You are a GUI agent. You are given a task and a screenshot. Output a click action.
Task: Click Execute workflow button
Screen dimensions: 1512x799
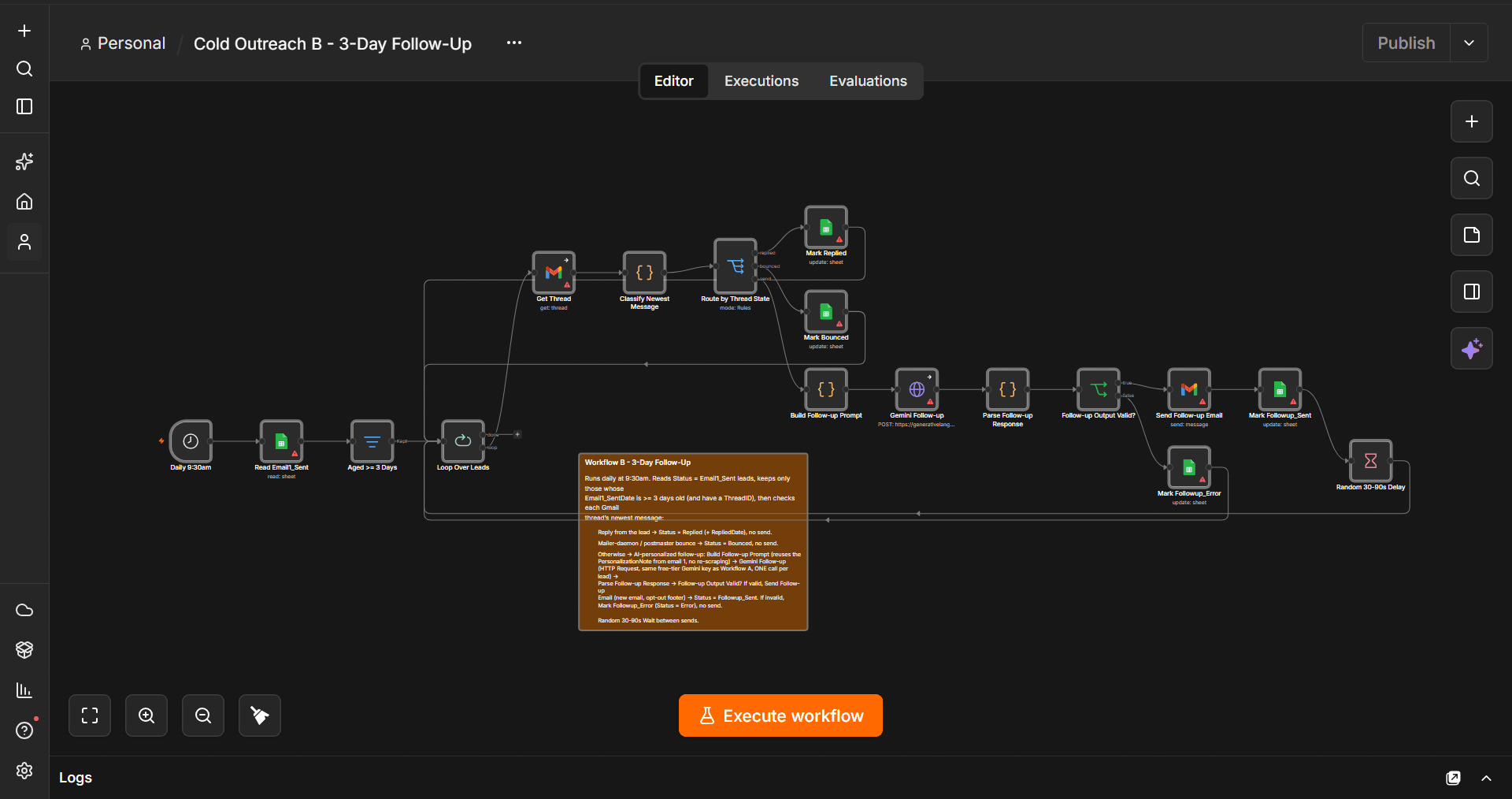pyautogui.click(x=780, y=715)
